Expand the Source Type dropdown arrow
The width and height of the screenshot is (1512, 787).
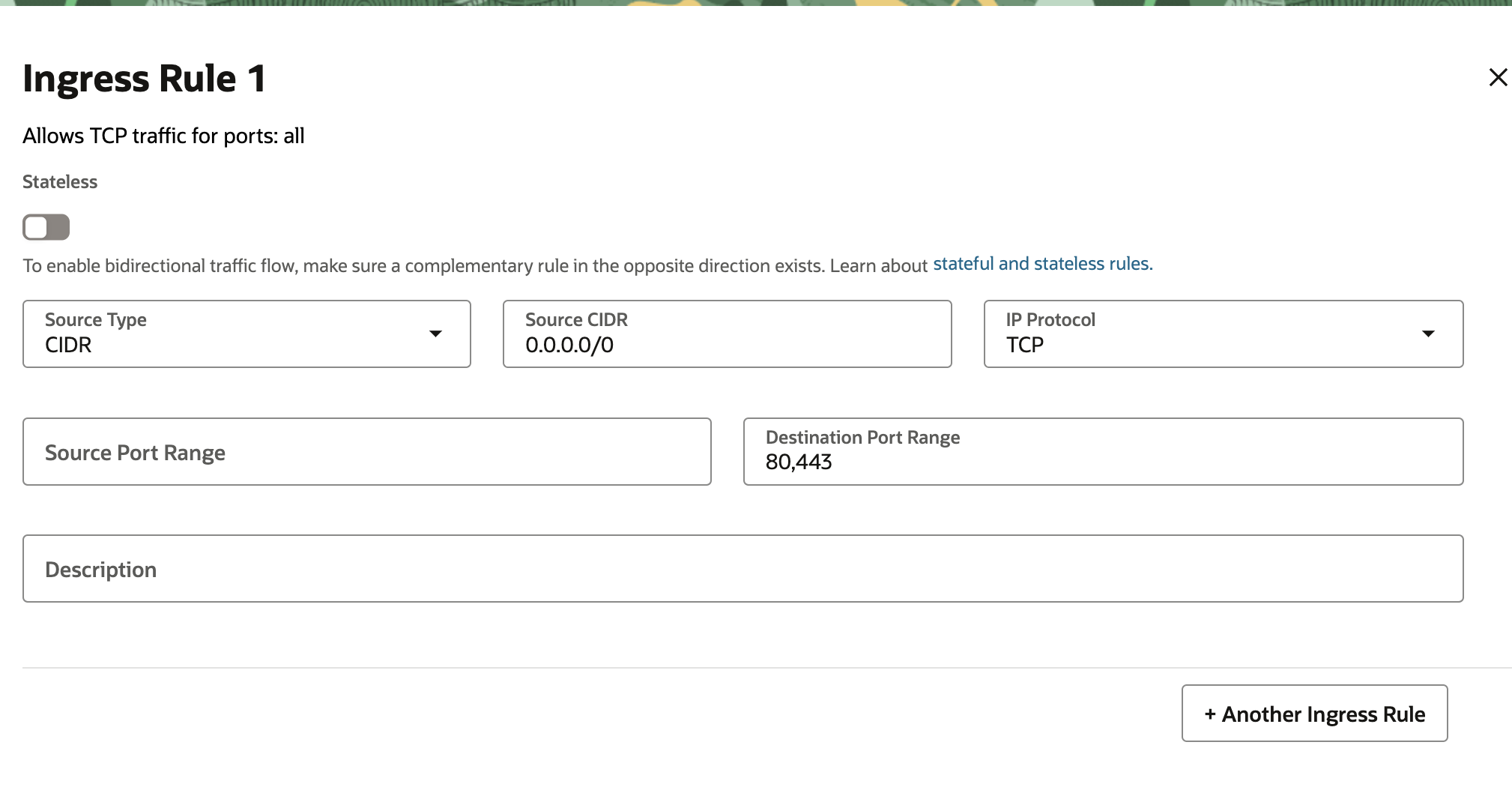[x=435, y=334]
